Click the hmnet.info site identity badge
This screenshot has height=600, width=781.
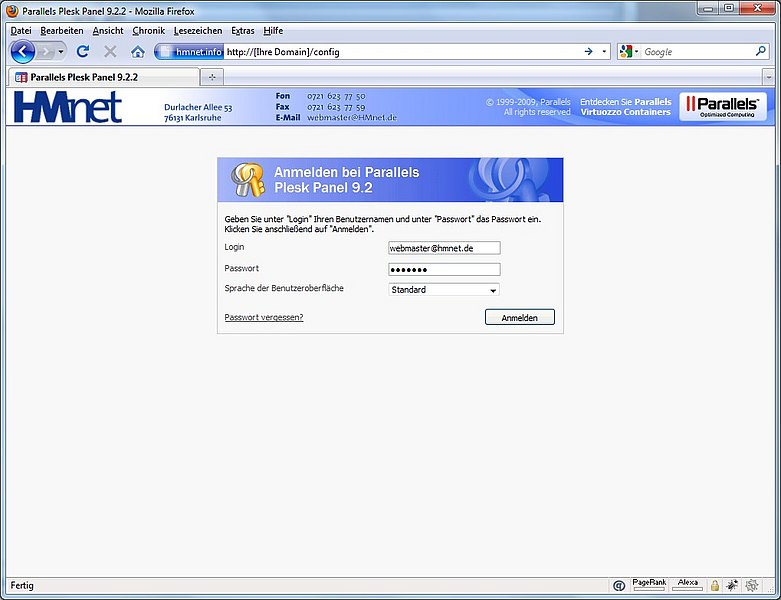[x=190, y=51]
